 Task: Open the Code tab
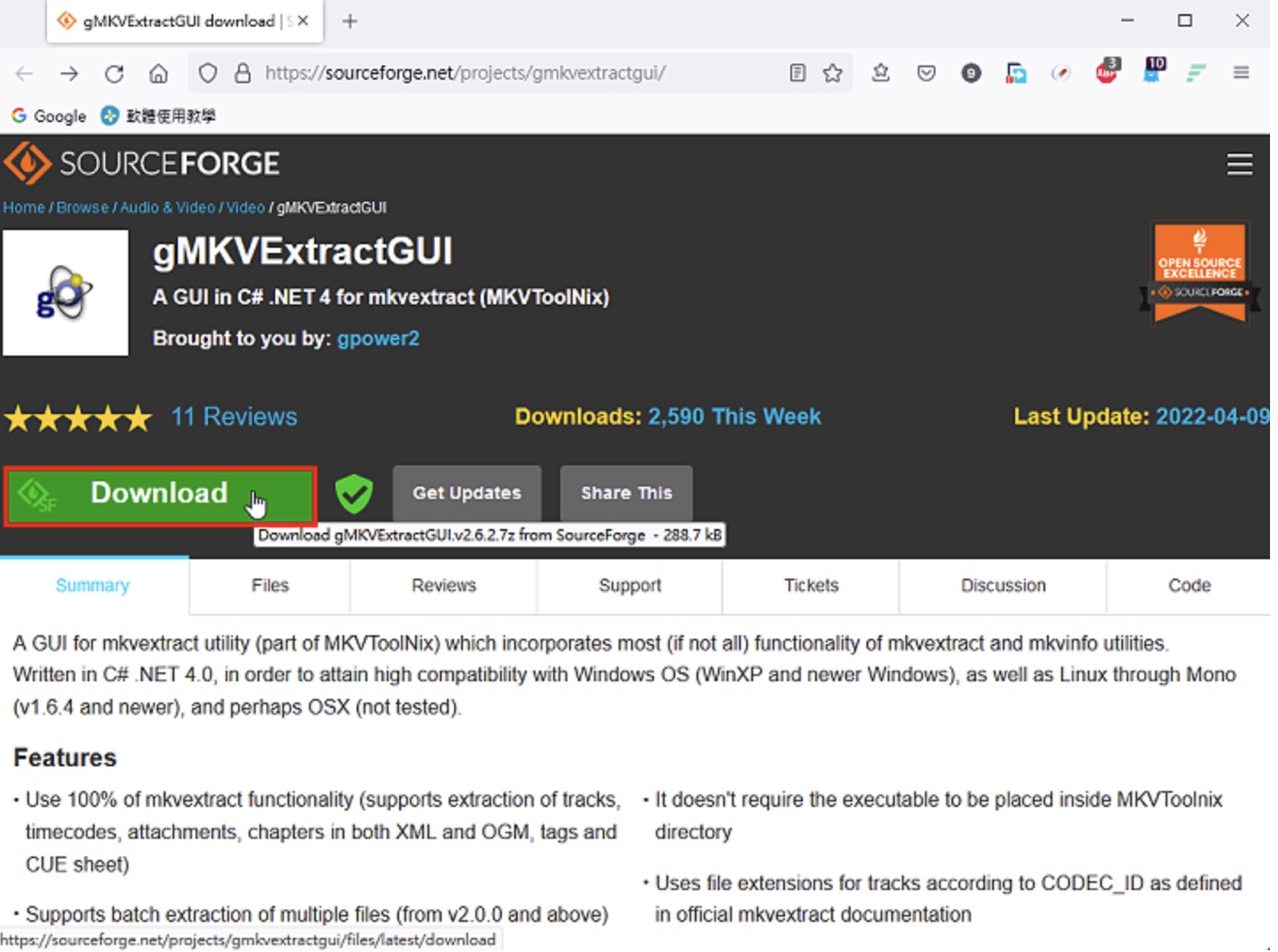point(1189,586)
